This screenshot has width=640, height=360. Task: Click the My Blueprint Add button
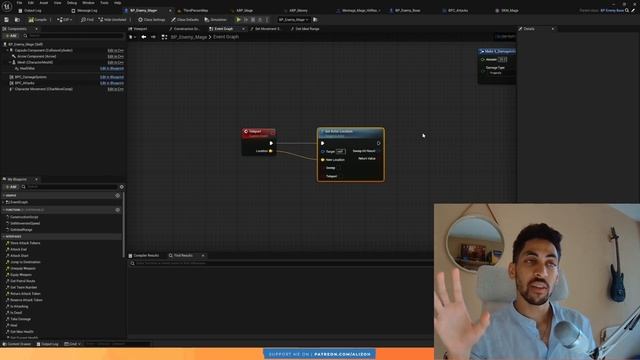pos(11,187)
